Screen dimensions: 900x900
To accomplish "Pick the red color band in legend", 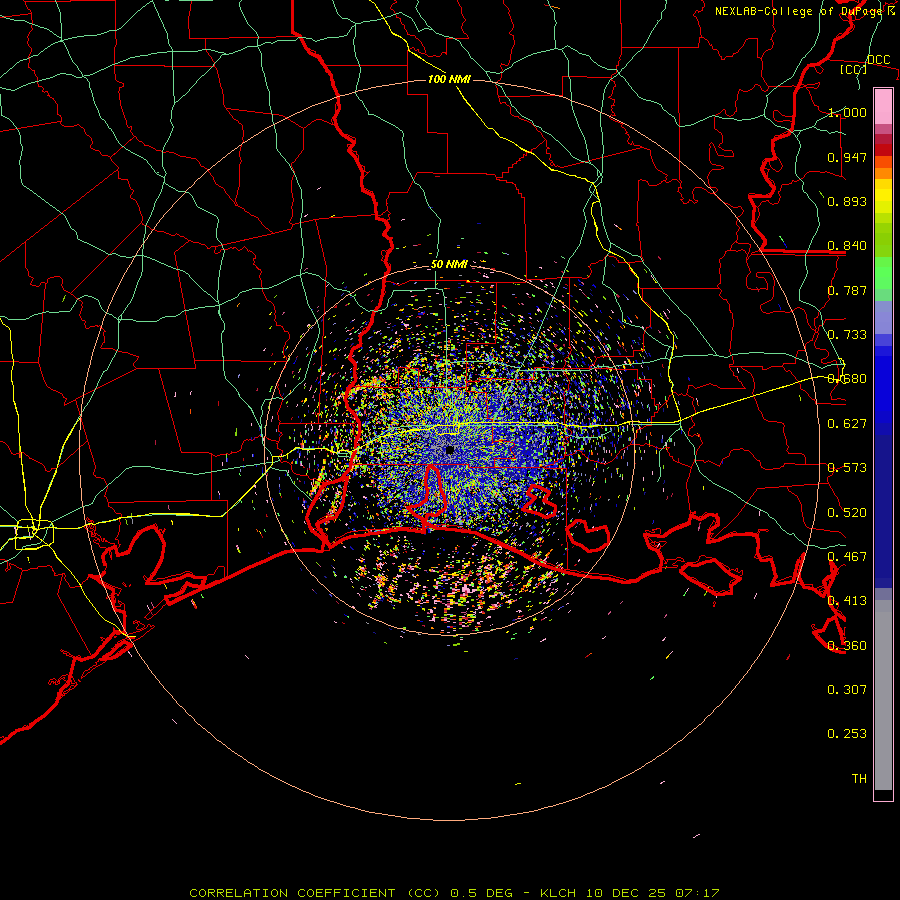I will (883, 150).
